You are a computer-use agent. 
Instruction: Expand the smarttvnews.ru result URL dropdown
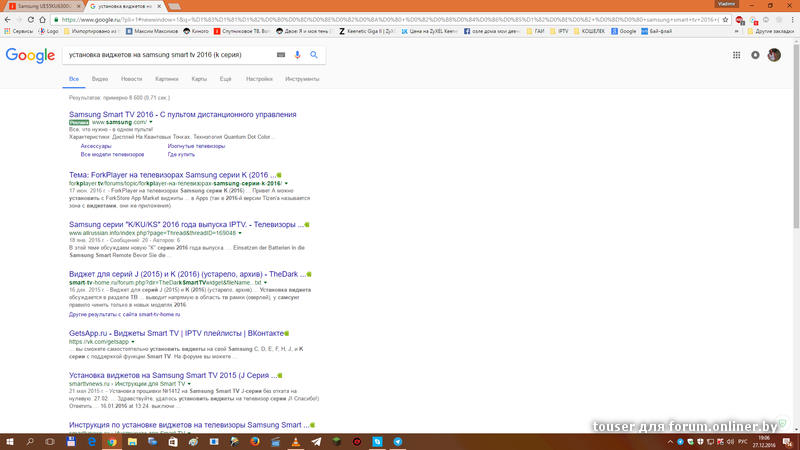pos(189,384)
